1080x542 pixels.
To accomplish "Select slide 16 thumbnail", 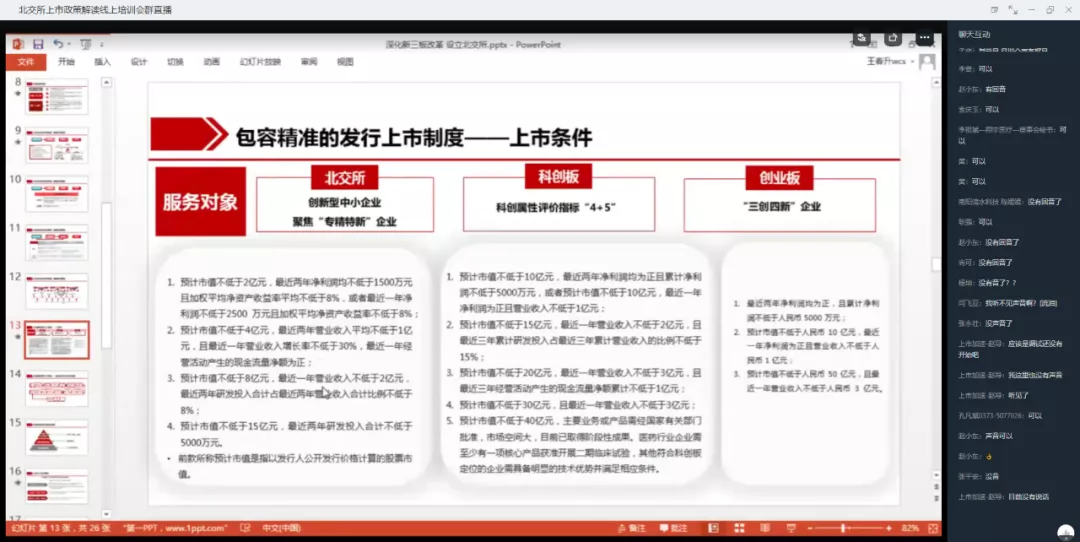I will pyautogui.click(x=56, y=486).
